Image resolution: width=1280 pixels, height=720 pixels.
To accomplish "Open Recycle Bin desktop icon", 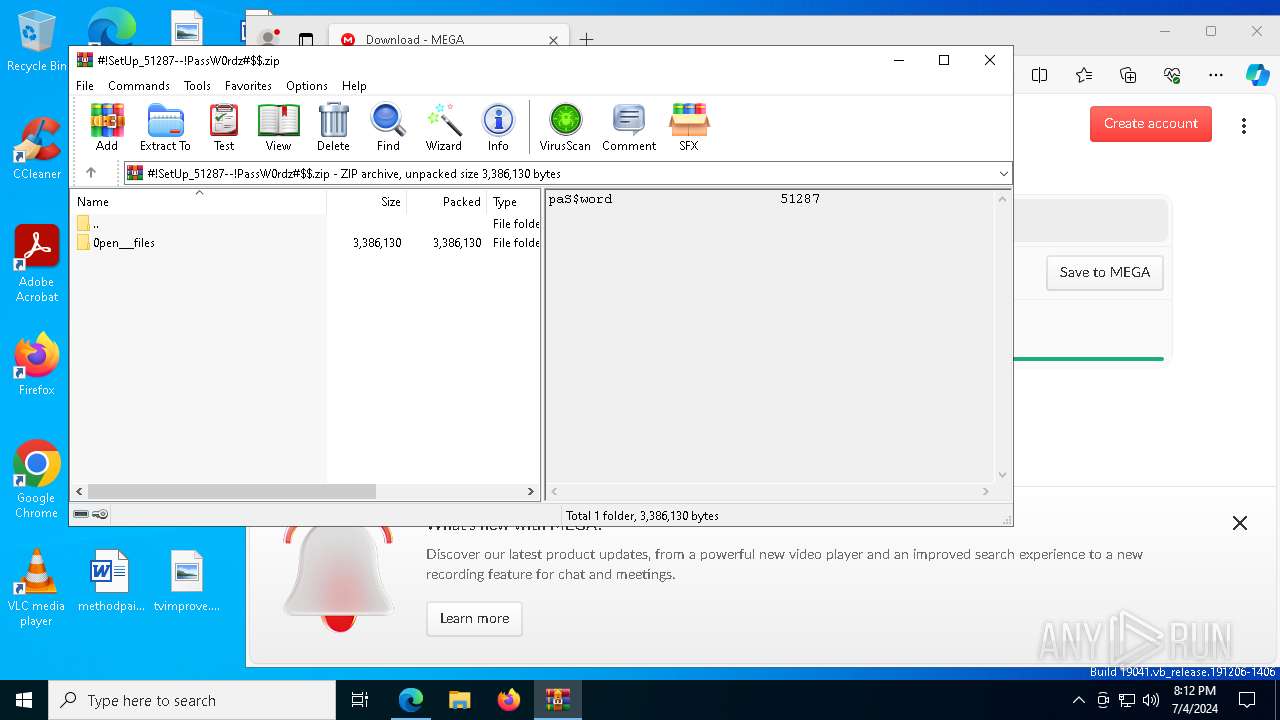I will tap(37, 42).
